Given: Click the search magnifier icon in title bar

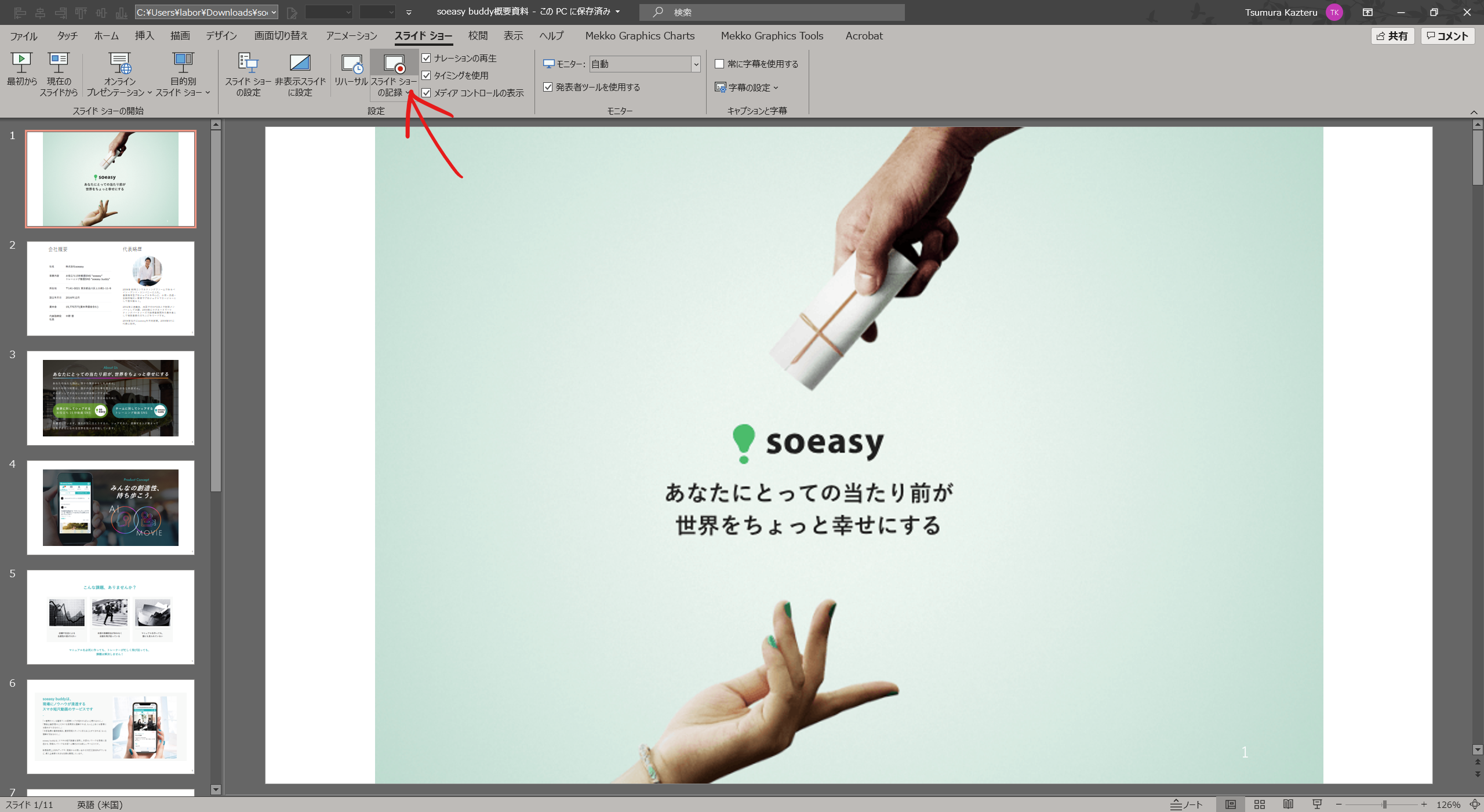Looking at the screenshot, I should pyautogui.click(x=657, y=12).
